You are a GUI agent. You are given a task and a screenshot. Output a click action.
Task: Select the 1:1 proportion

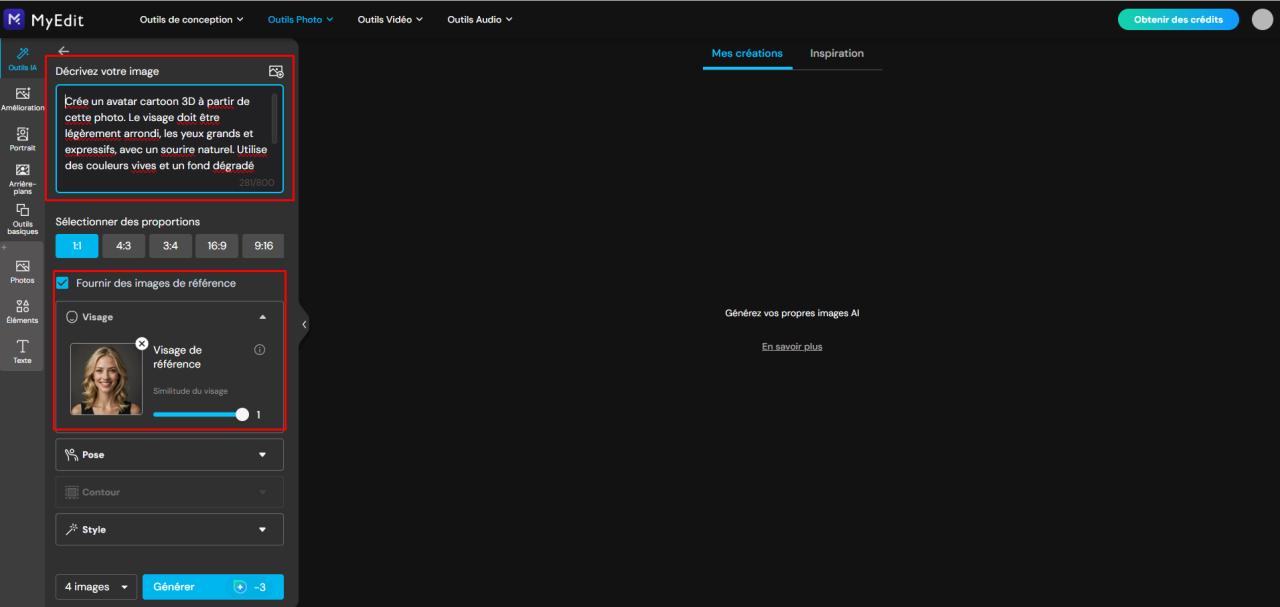click(77, 246)
